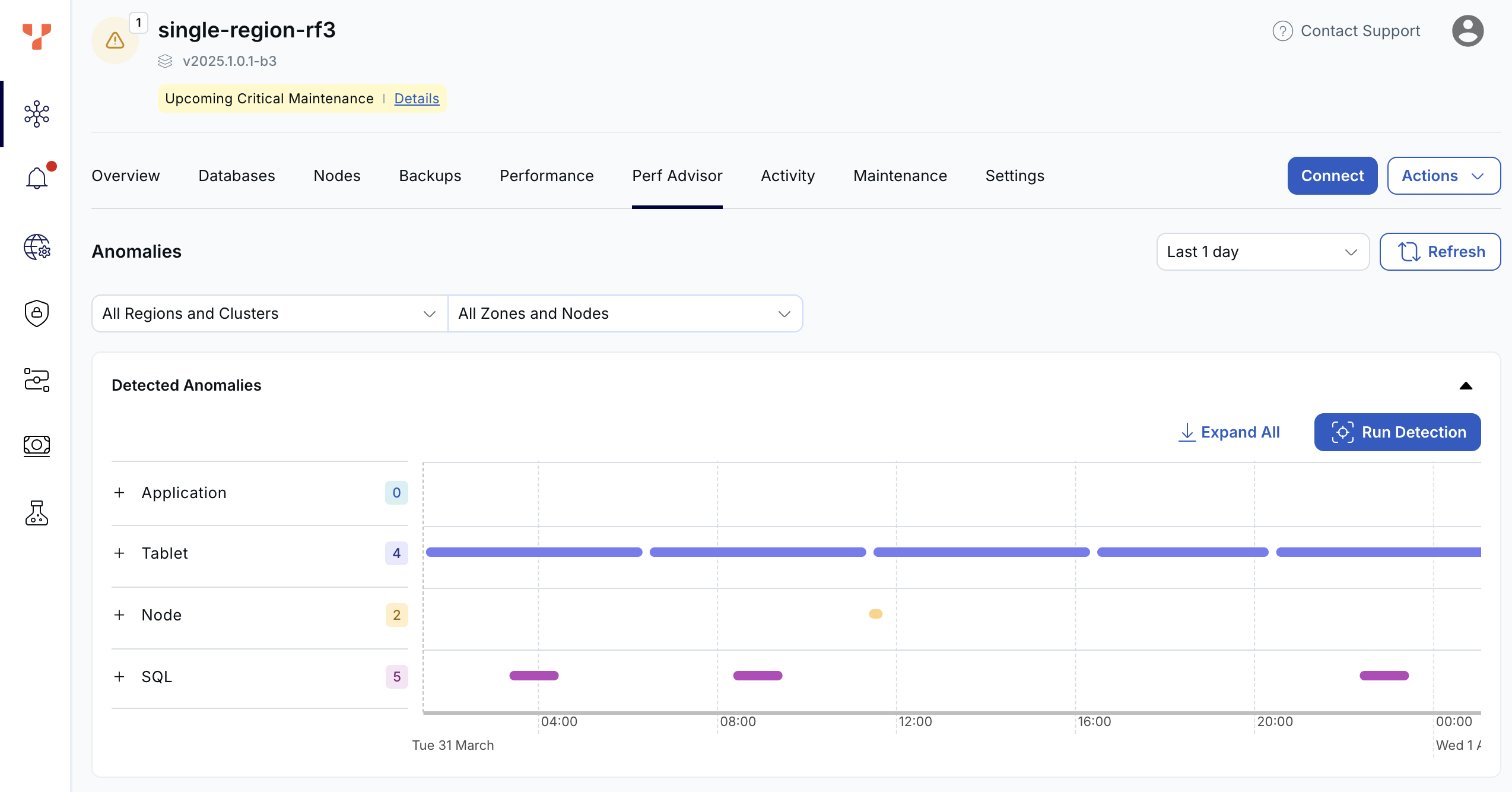Image resolution: width=1512 pixels, height=792 pixels.
Task: Open the clusters icon in sidebar
Action: click(x=37, y=113)
